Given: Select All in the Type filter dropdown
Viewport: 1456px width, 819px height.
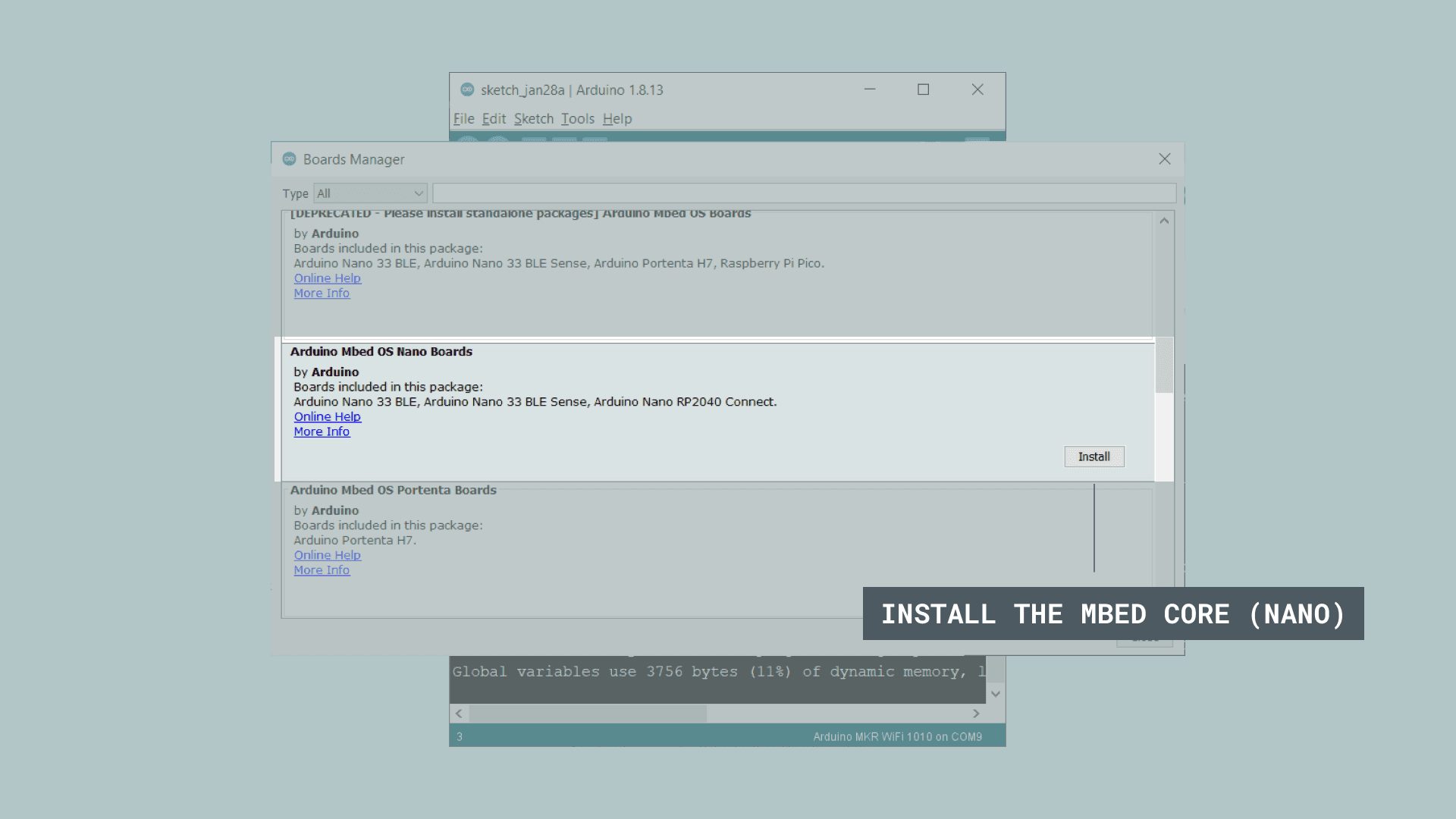Looking at the screenshot, I should point(370,193).
